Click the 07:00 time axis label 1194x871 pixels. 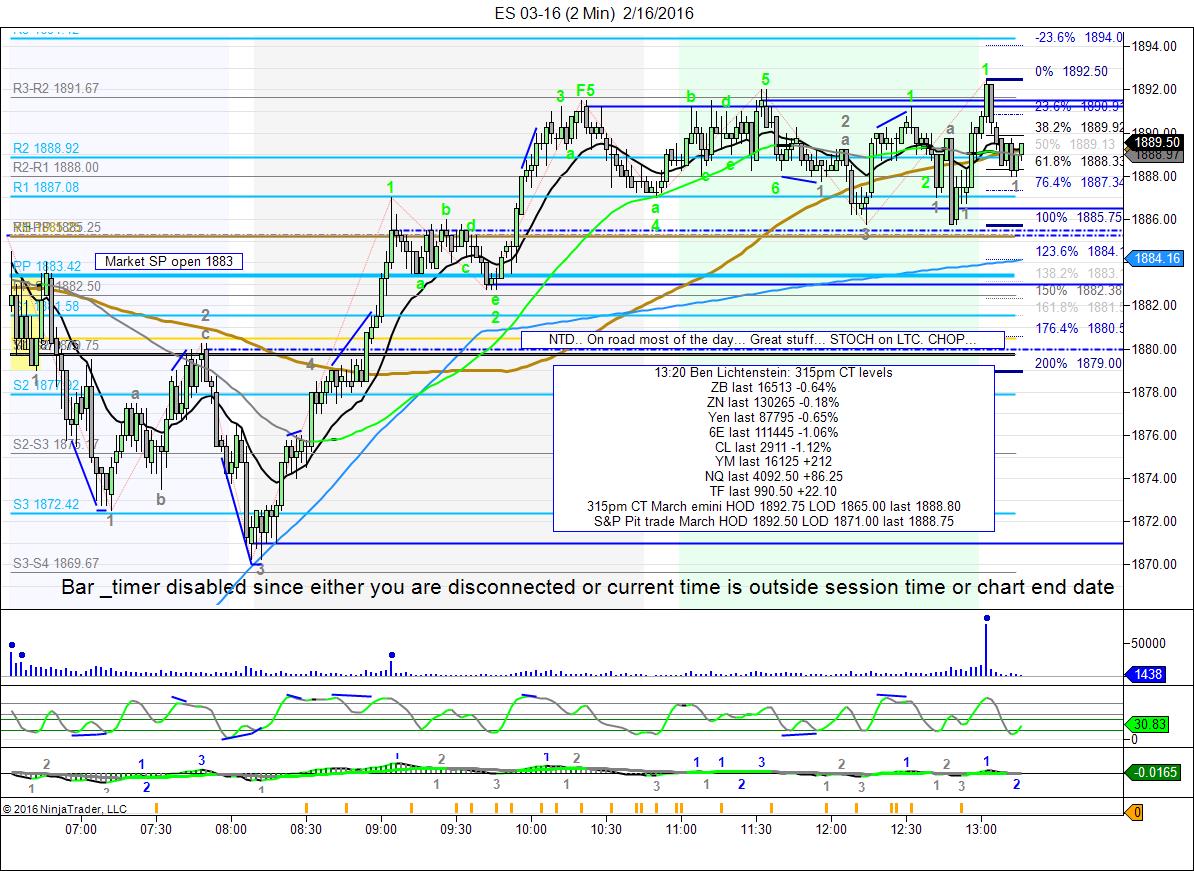(x=81, y=828)
